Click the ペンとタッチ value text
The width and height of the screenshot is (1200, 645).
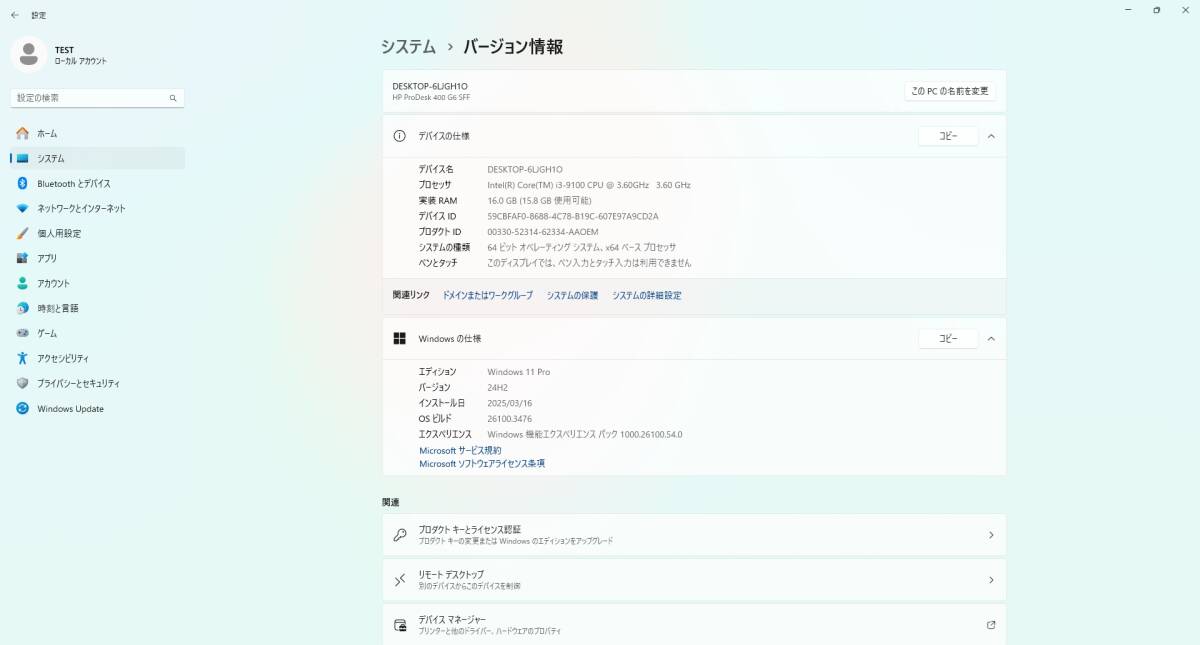click(589, 263)
